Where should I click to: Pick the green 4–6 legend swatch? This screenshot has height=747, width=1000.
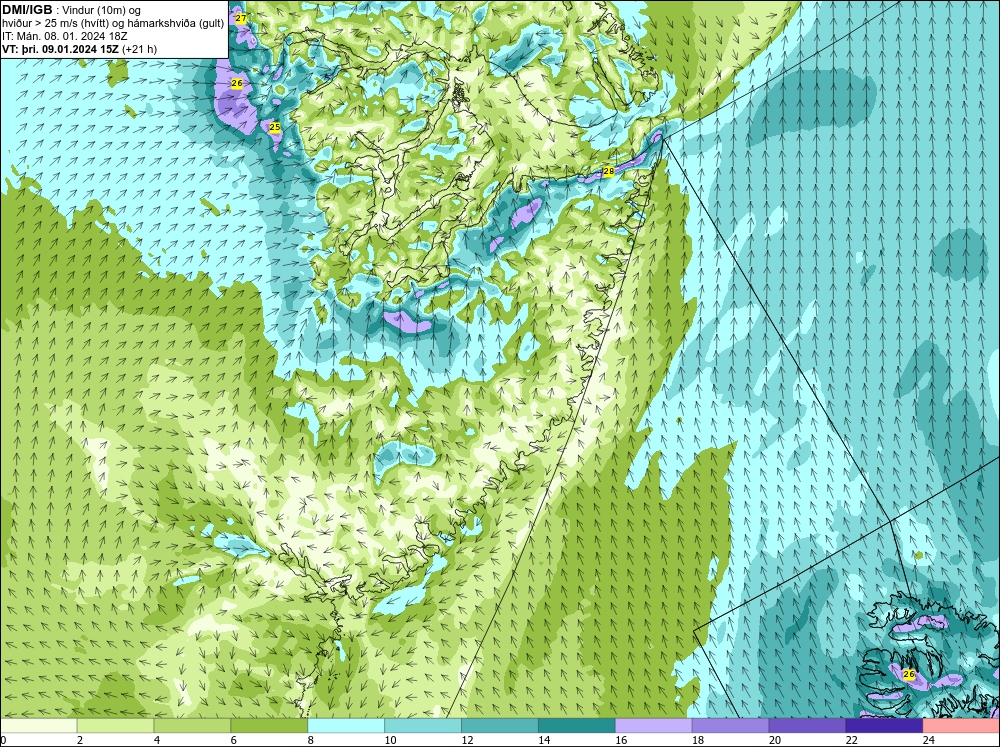tap(192, 725)
